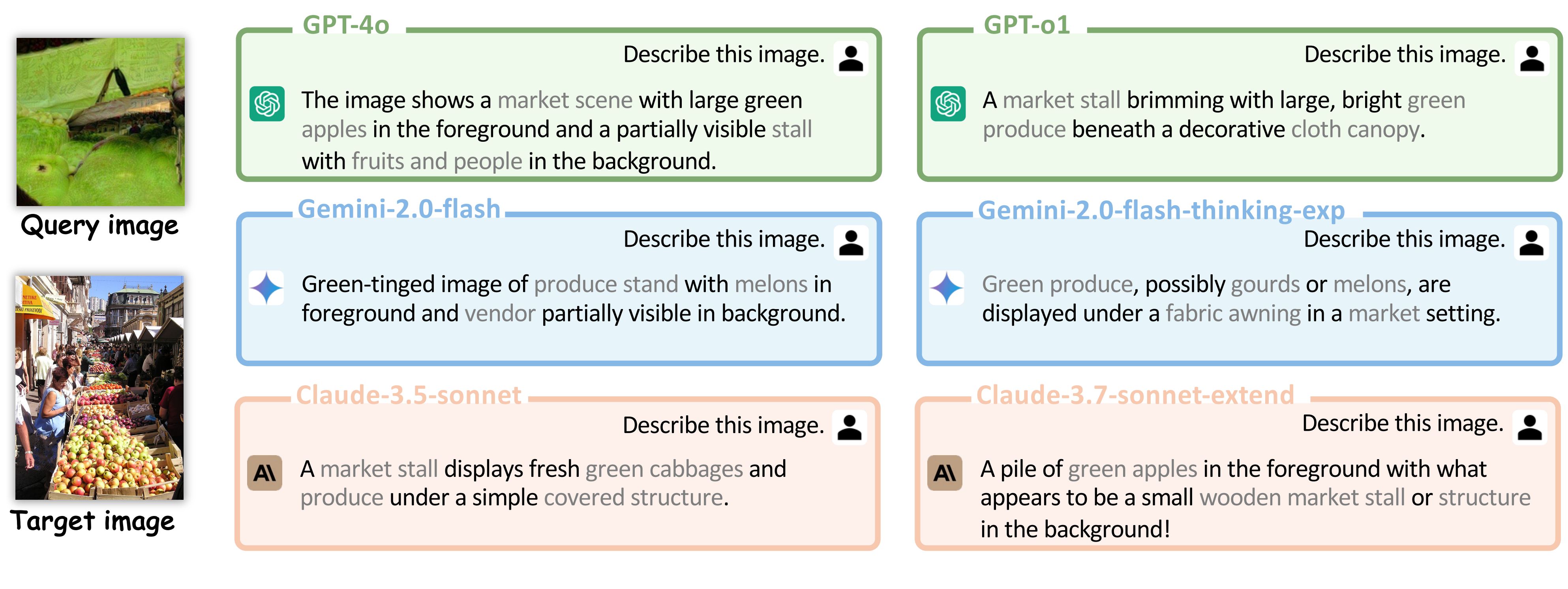Click the Gemini star icon in Gemini-2.0-flash panel

(x=266, y=288)
